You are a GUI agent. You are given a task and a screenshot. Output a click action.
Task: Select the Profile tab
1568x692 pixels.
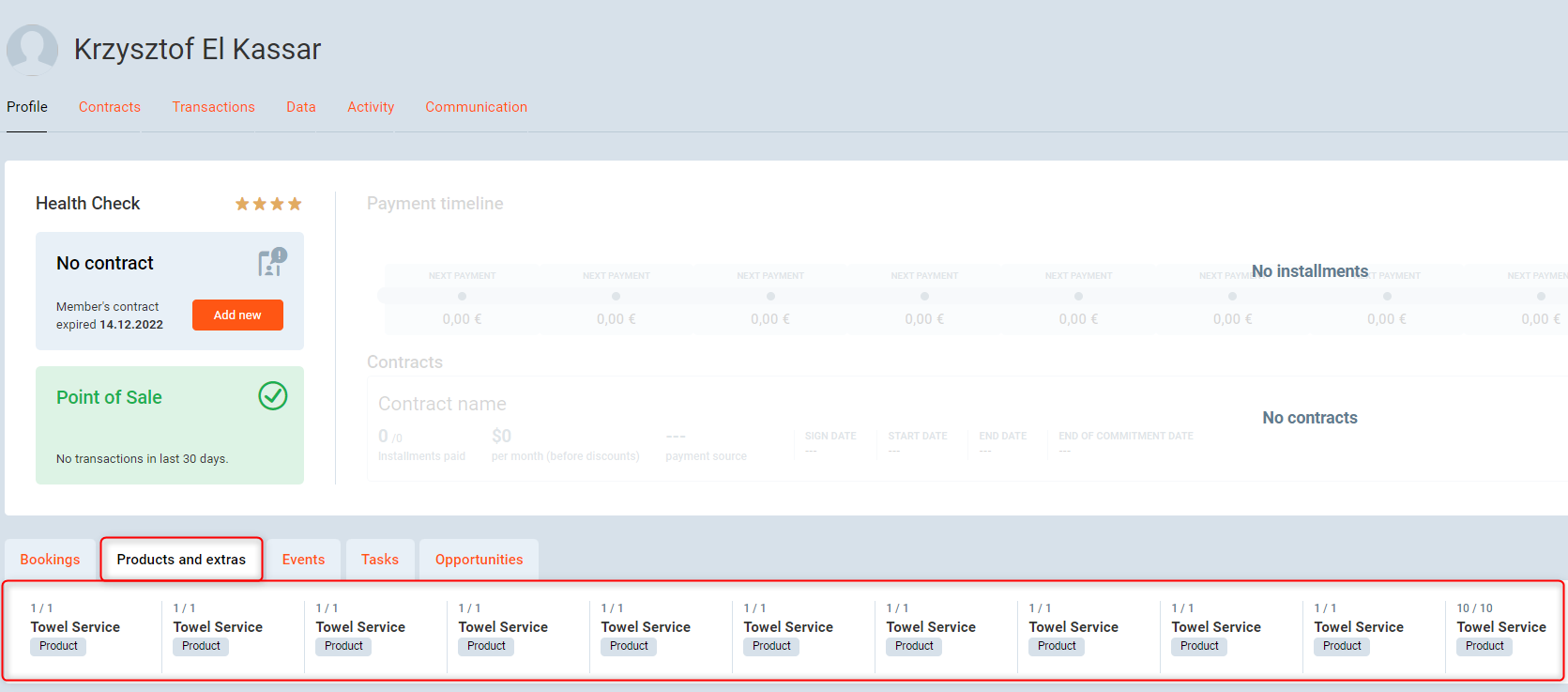pyautogui.click(x=27, y=107)
